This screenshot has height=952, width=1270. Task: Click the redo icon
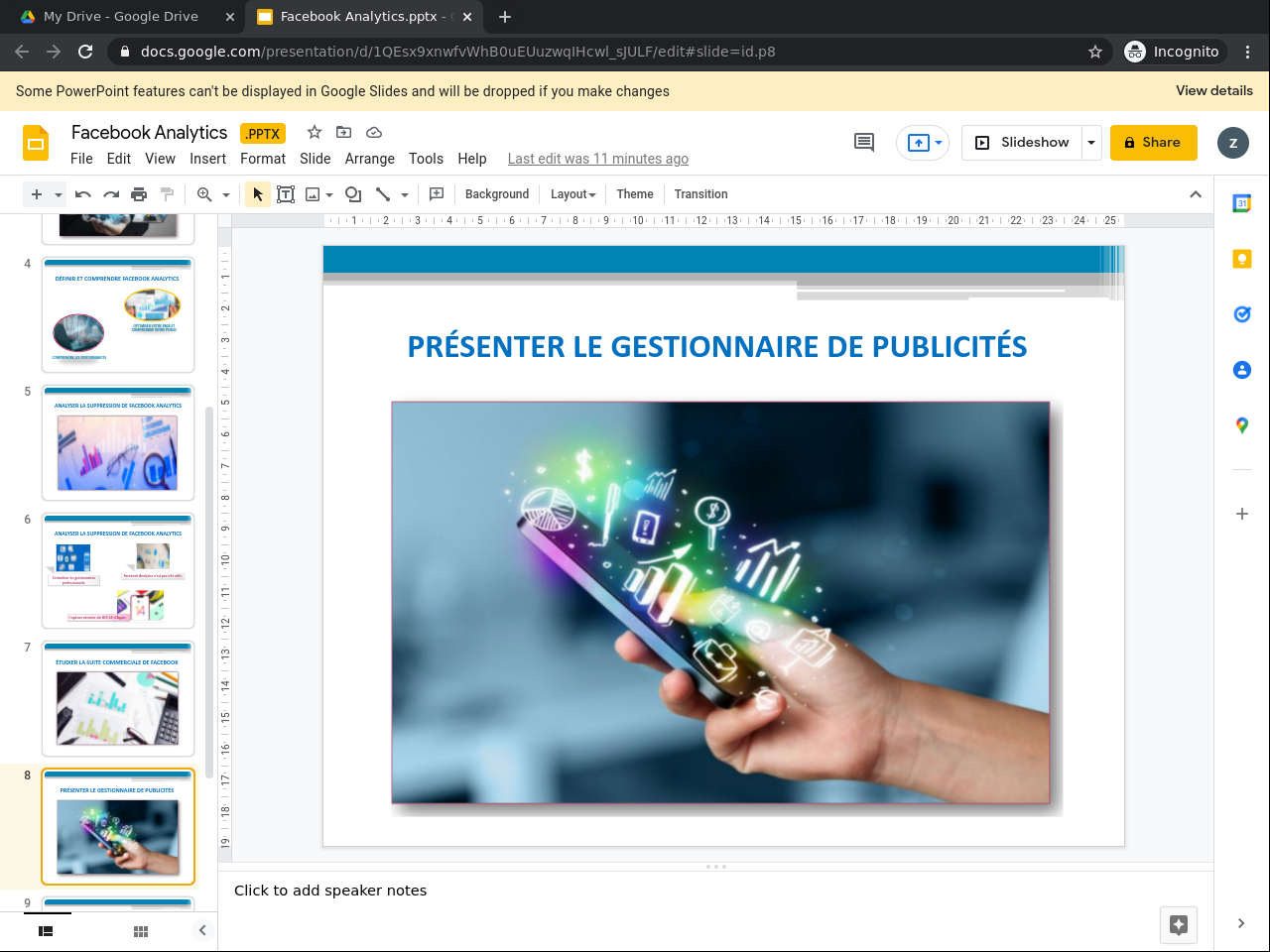point(111,194)
